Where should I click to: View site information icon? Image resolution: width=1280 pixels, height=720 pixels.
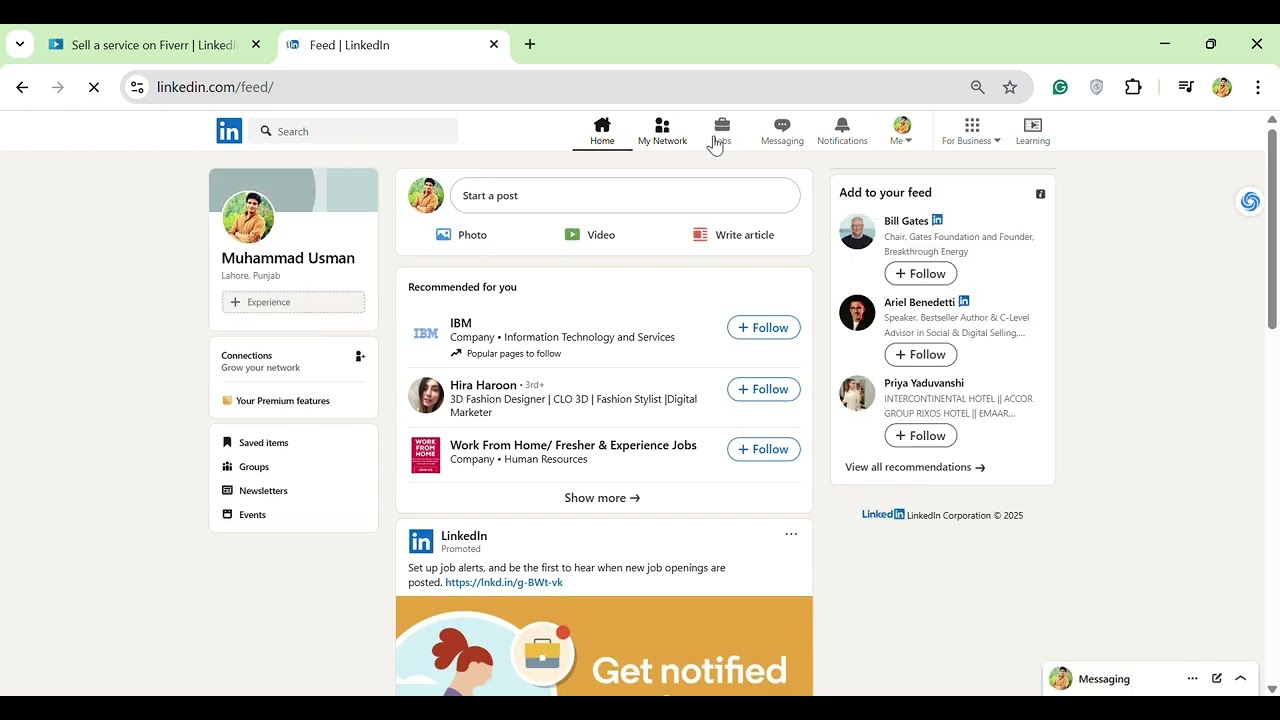[138, 88]
